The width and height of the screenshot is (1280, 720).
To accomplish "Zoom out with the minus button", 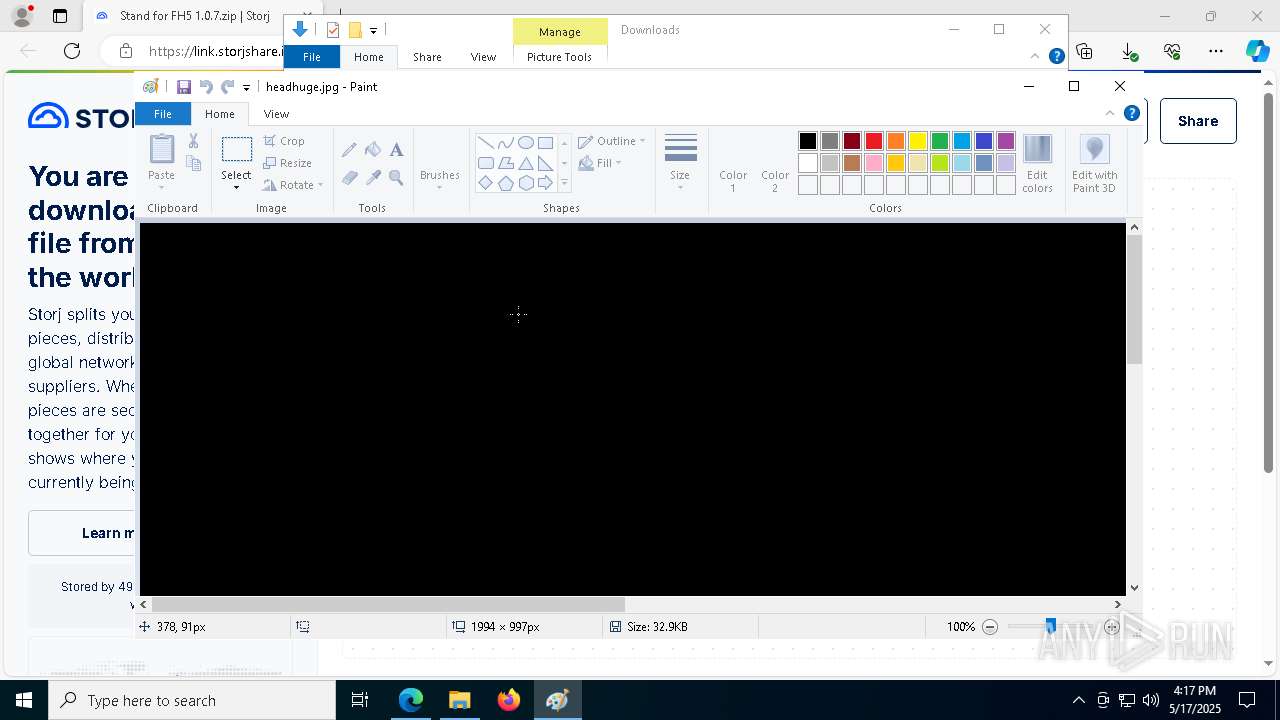I will (x=990, y=627).
